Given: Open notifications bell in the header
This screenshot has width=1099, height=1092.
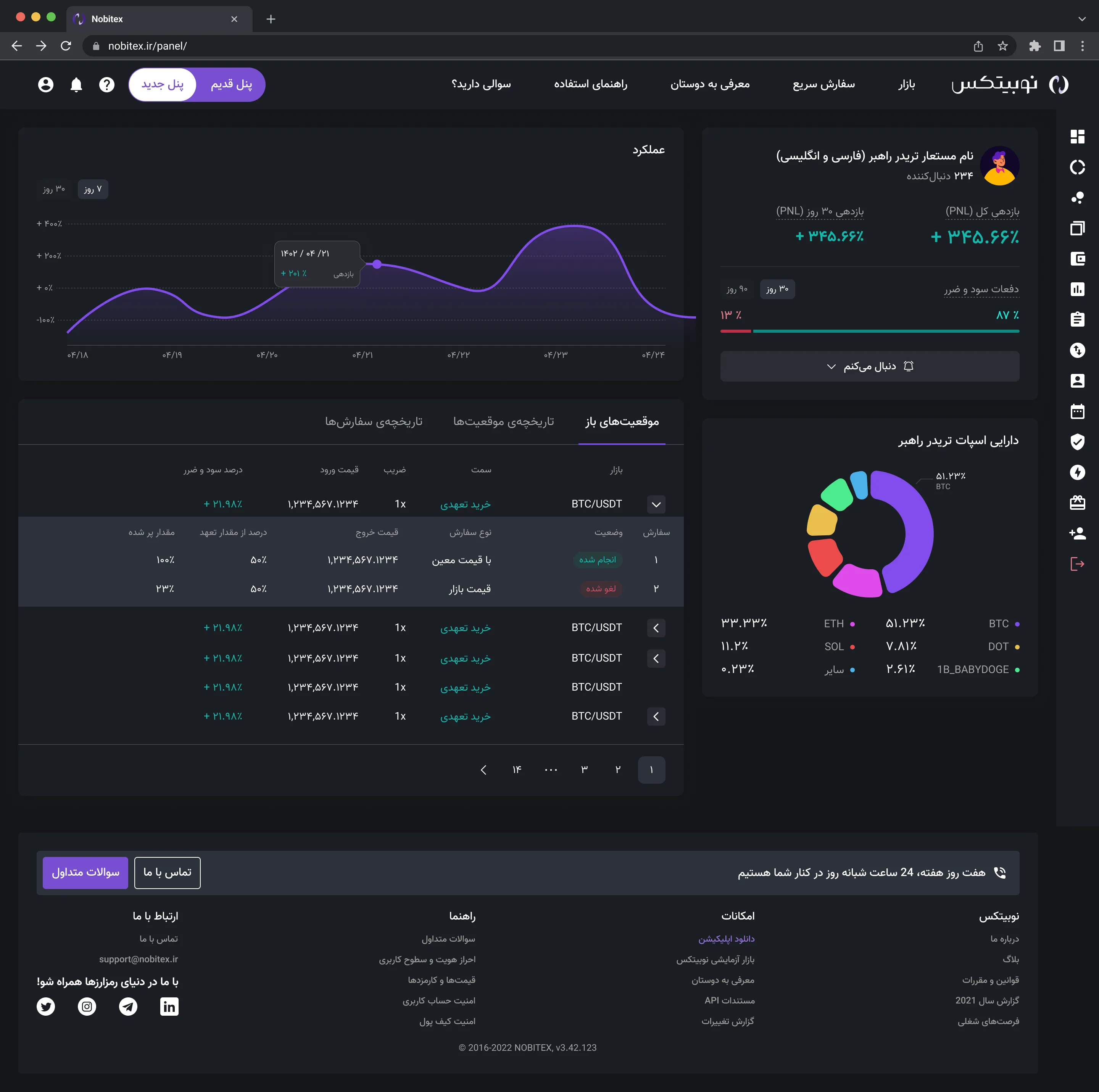Looking at the screenshot, I should click(76, 85).
